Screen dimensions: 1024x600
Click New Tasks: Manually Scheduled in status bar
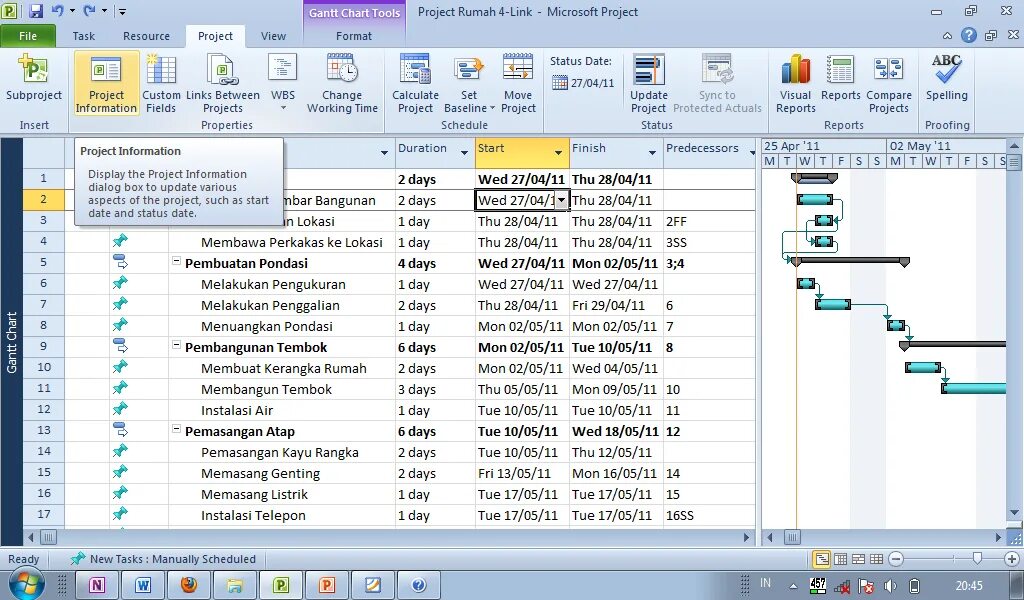point(164,559)
